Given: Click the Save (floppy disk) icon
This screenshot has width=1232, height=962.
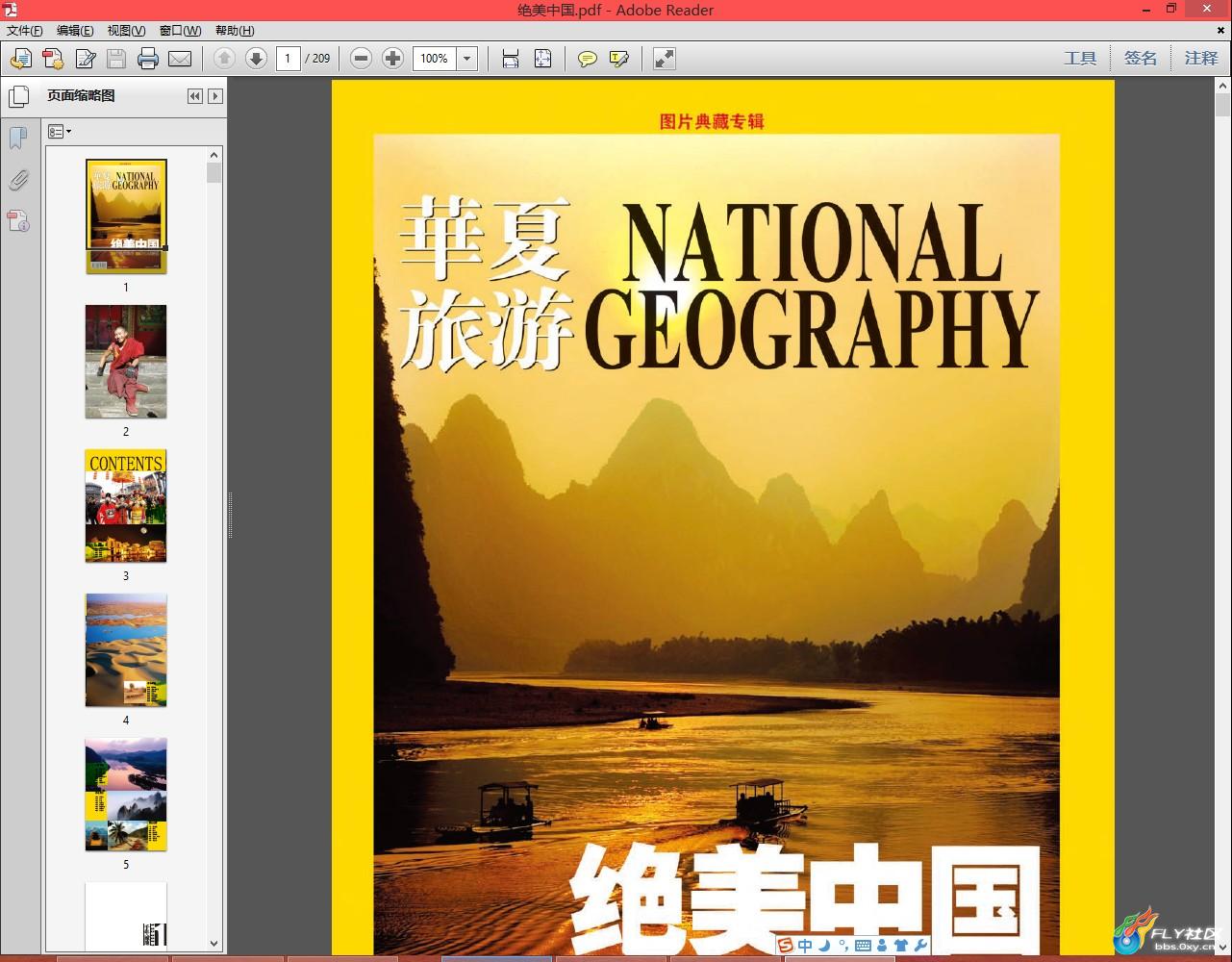Looking at the screenshot, I should tap(116, 59).
